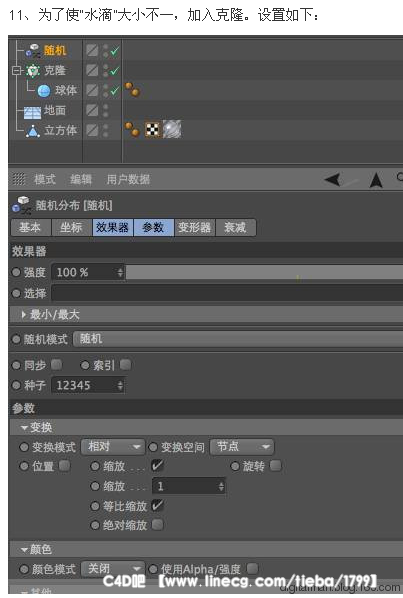Screen dimensions: 403x598
Task: Select the gray sphere material tag on 立方体
Action: [x=172, y=129]
